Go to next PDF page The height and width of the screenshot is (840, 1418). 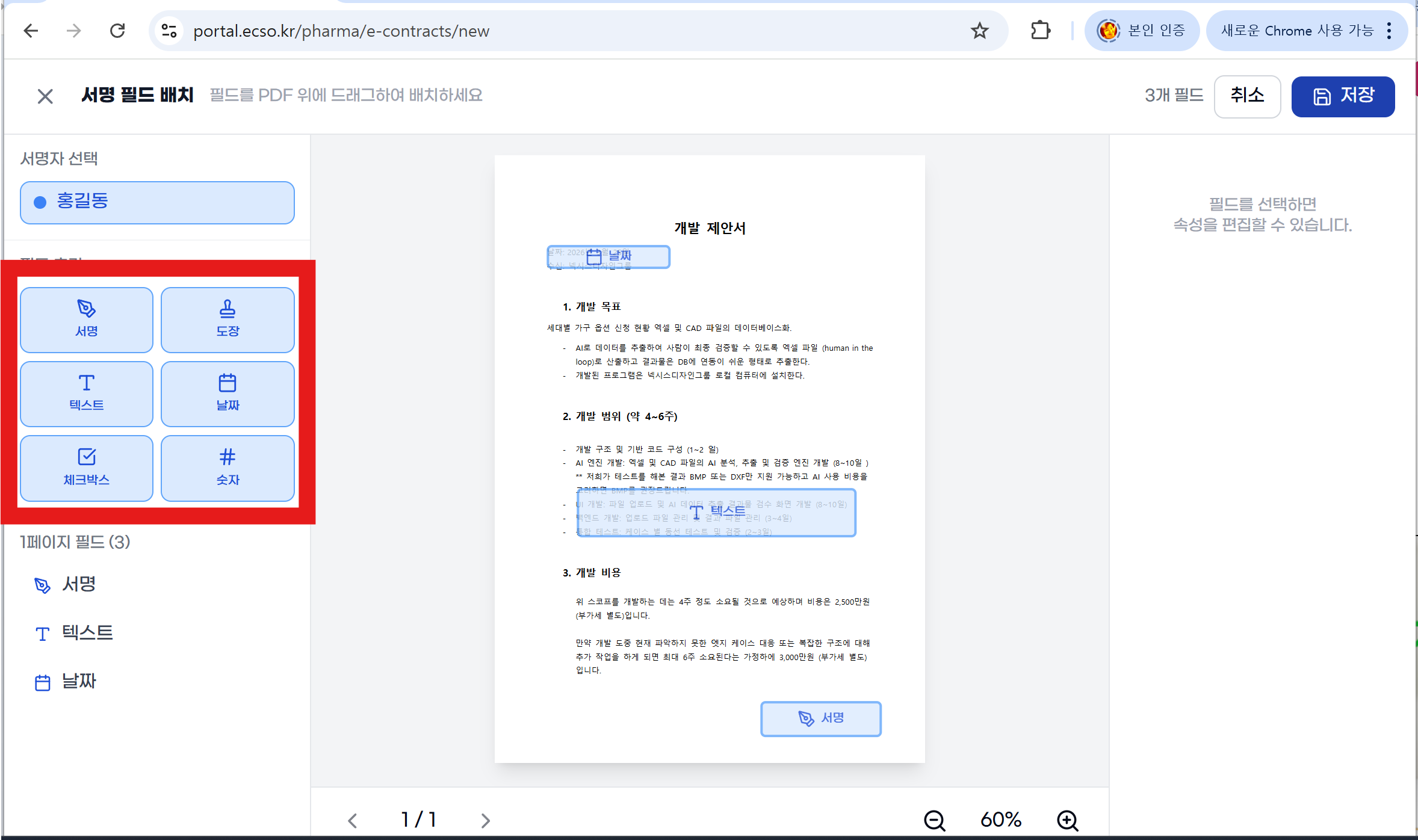point(485,820)
